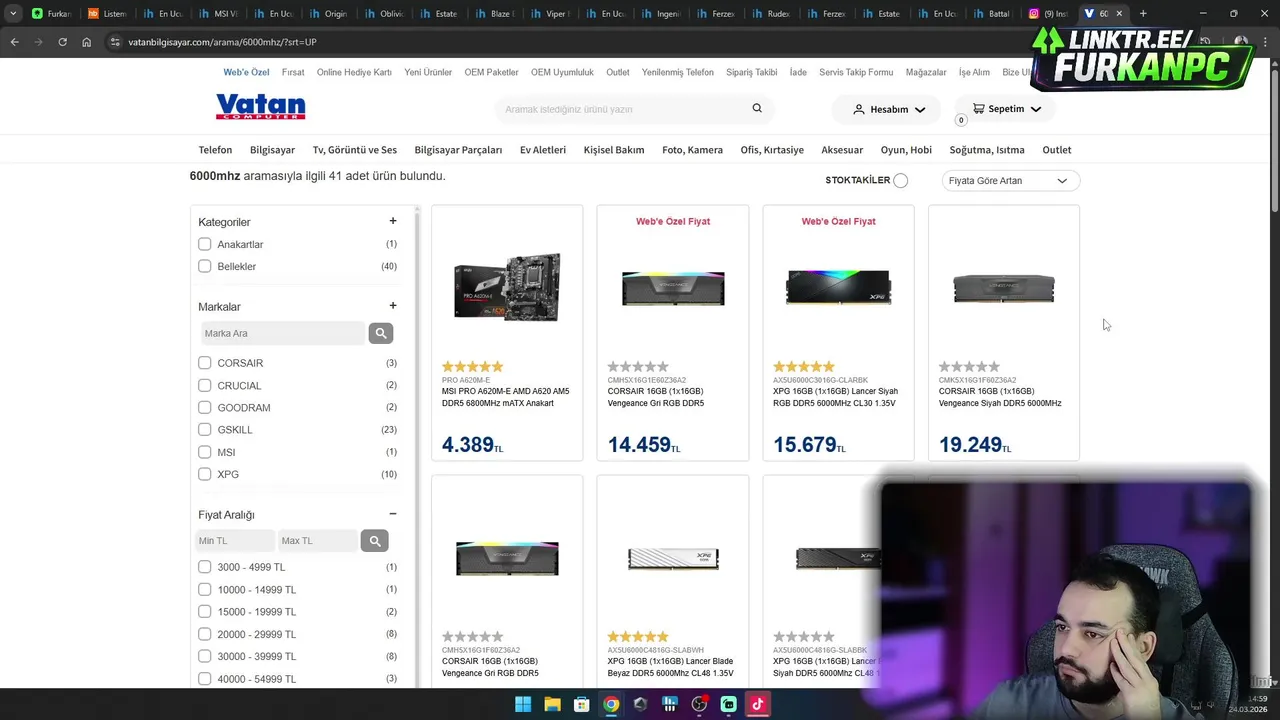Screen dimensions: 1280x720
Task: Open Microsoft Store from taskbar
Action: tap(582, 704)
